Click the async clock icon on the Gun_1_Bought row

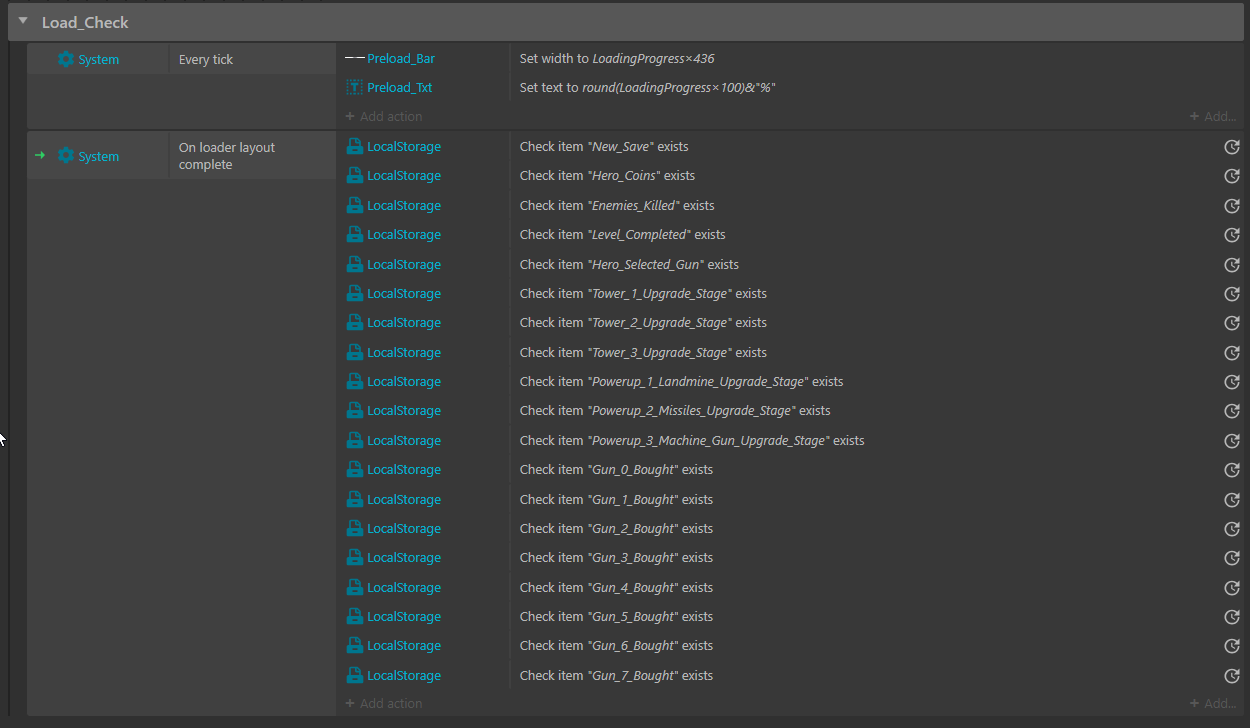point(1232,500)
